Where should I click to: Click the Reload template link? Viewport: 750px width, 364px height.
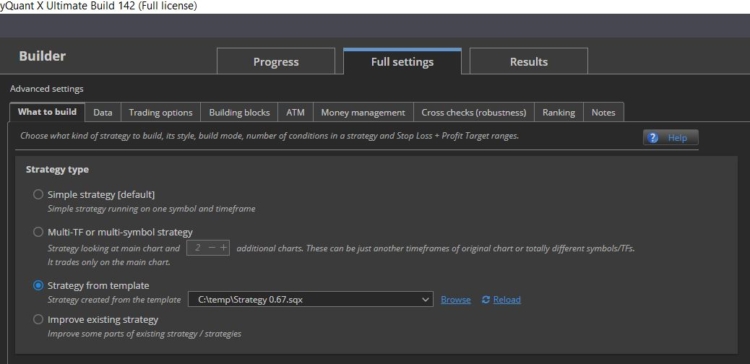(x=507, y=300)
